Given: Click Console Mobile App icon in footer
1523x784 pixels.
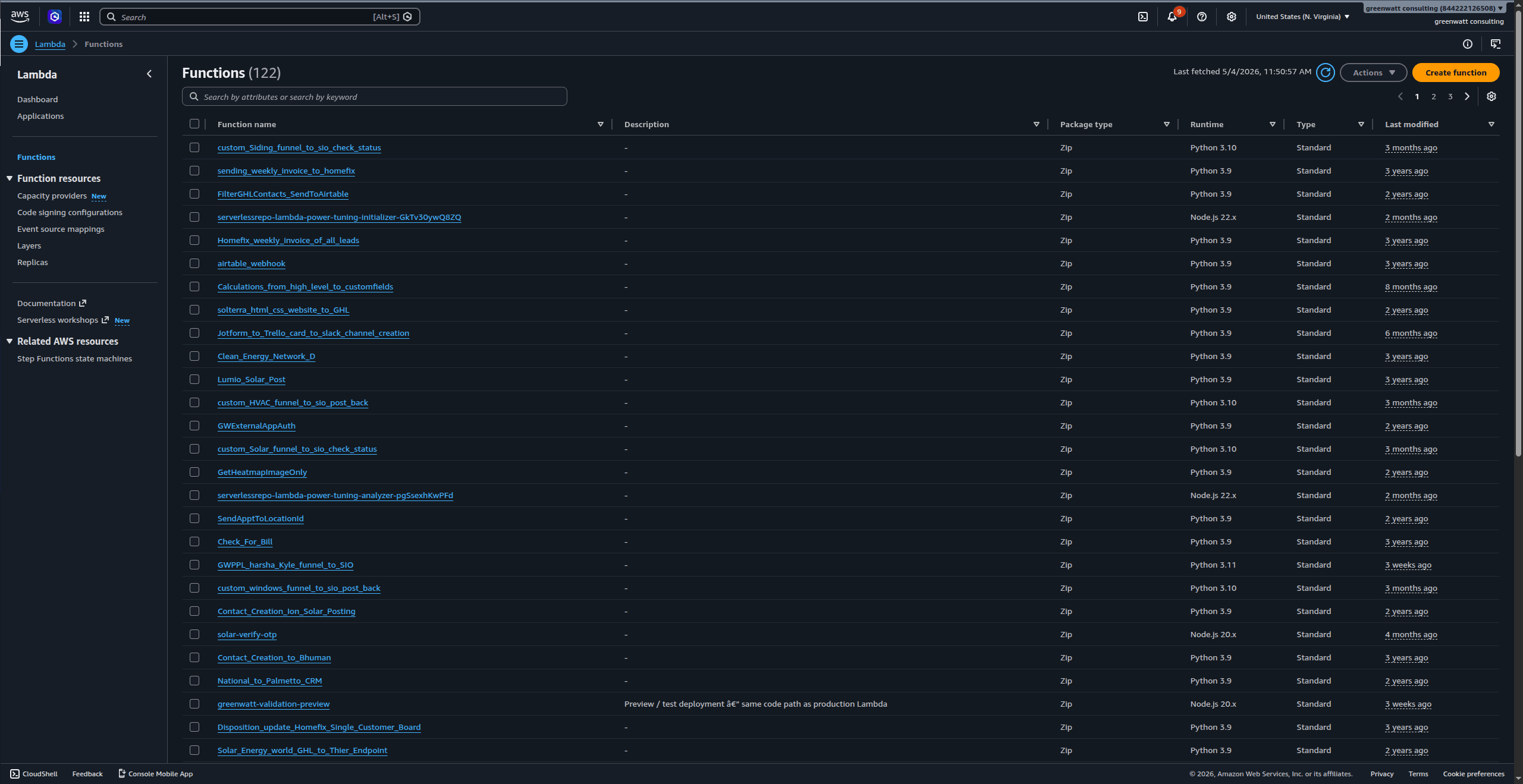Looking at the screenshot, I should pyautogui.click(x=122, y=773).
